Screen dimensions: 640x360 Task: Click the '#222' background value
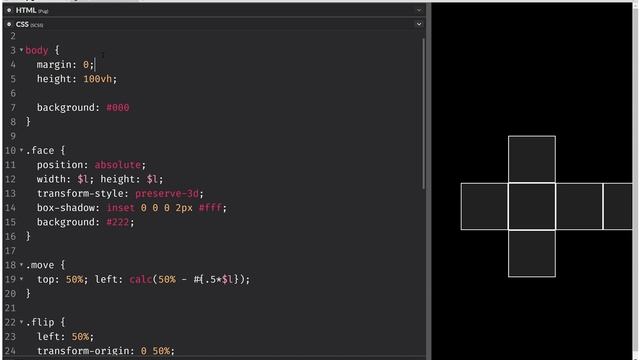click(x=118, y=222)
